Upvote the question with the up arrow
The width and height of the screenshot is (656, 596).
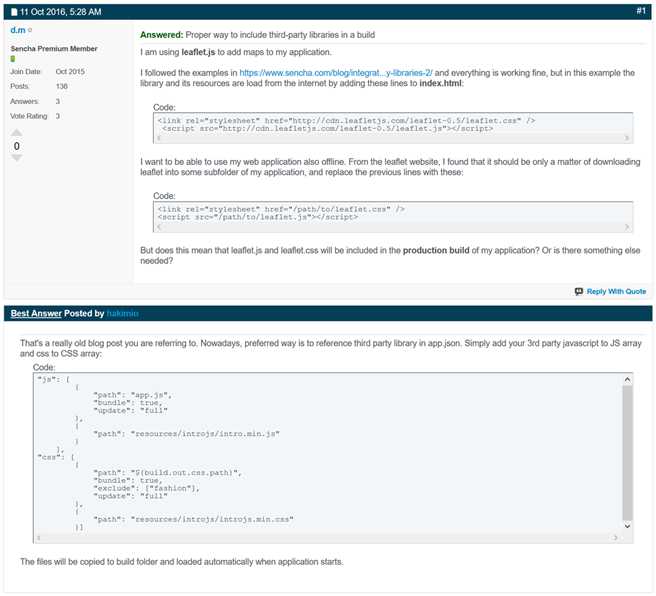16,133
